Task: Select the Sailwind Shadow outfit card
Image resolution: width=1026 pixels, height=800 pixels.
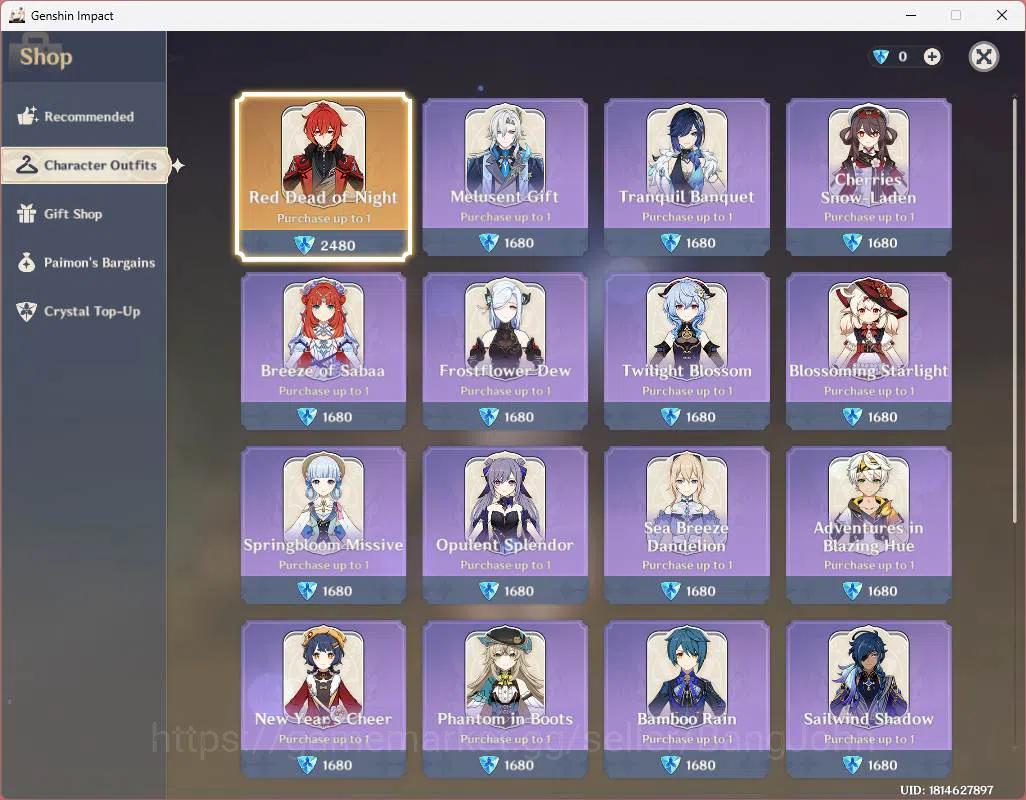Action: (868, 699)
